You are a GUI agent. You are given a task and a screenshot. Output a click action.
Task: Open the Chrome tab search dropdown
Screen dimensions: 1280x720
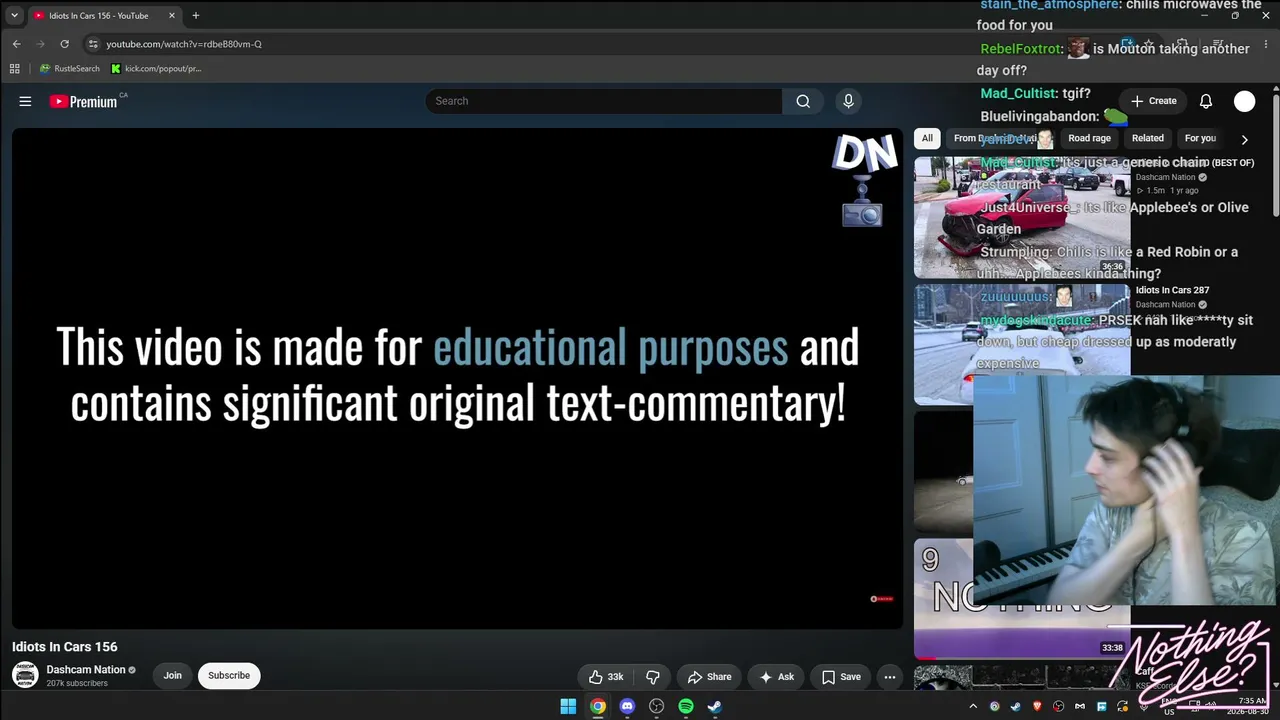click(14, 16)
